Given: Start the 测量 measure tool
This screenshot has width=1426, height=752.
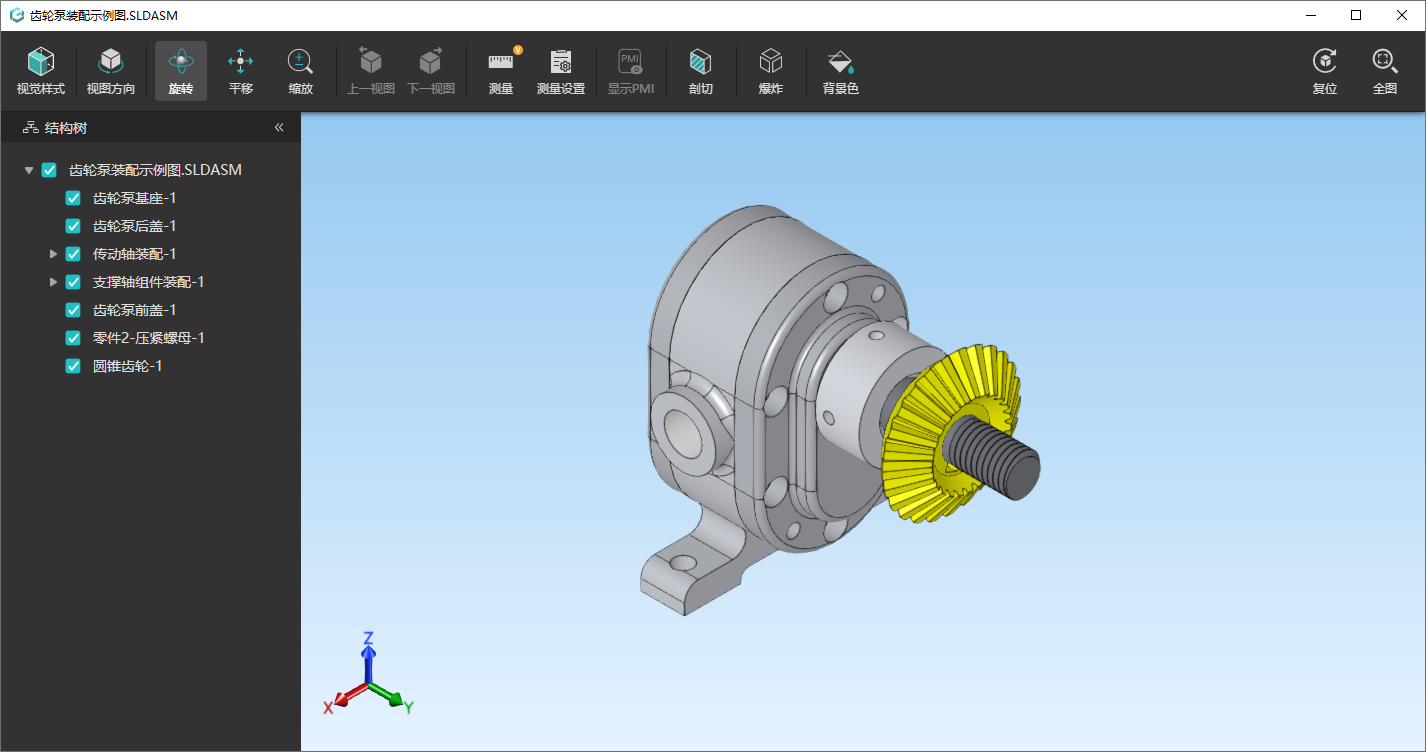Looking at the screenshot, I should pos(501,71).
